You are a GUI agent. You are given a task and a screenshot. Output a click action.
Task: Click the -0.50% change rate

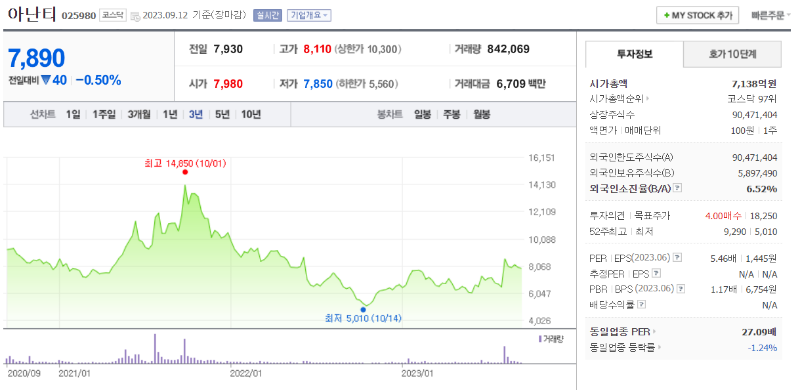[x=98, y=80]
